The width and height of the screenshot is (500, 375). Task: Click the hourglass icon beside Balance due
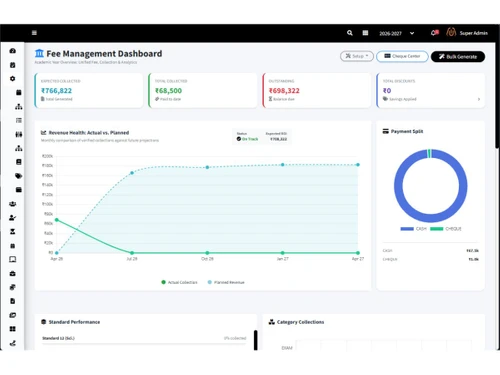point(270,99)
